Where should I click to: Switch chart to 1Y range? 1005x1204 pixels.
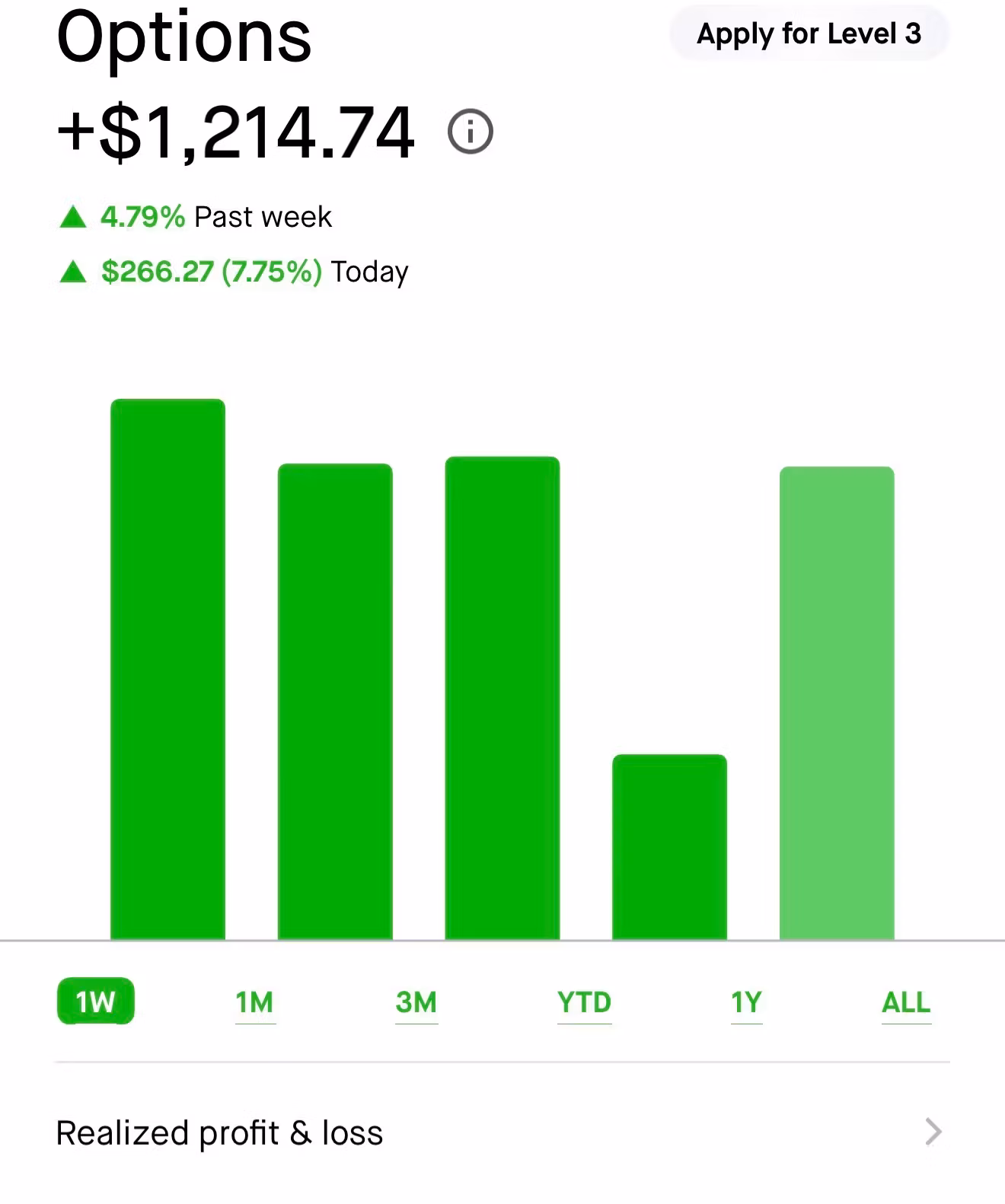click(746, 1002)
